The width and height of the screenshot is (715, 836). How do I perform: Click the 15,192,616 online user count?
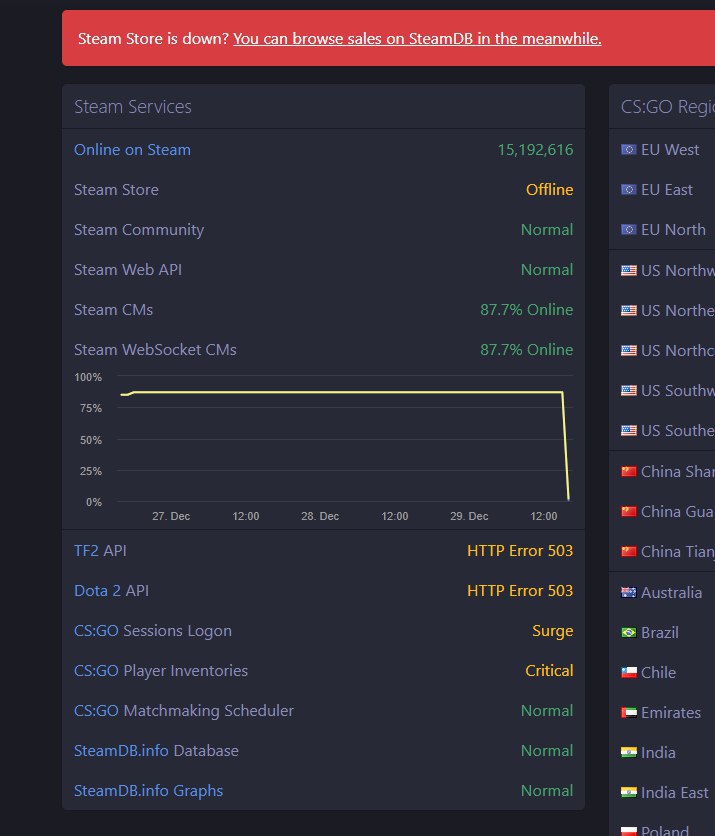535,150
